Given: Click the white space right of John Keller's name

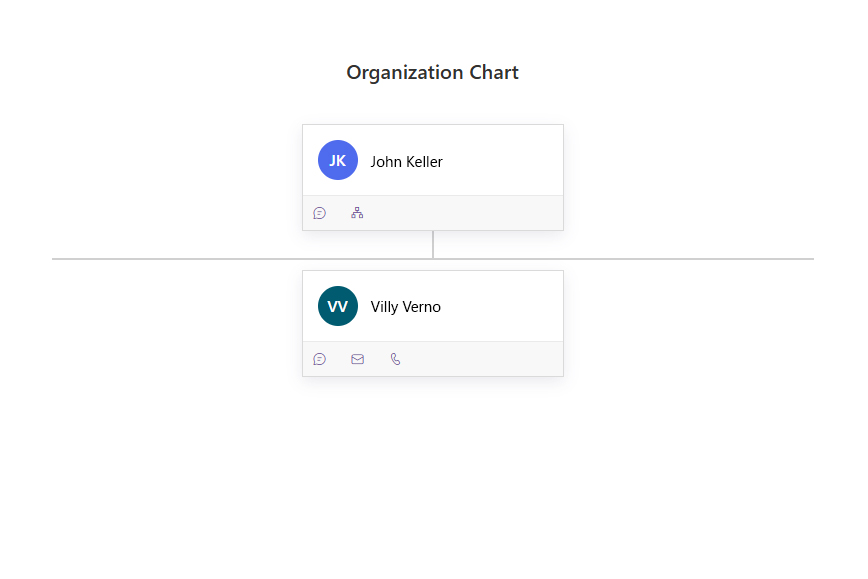Looking at the screenshot, I should (500, 162).
